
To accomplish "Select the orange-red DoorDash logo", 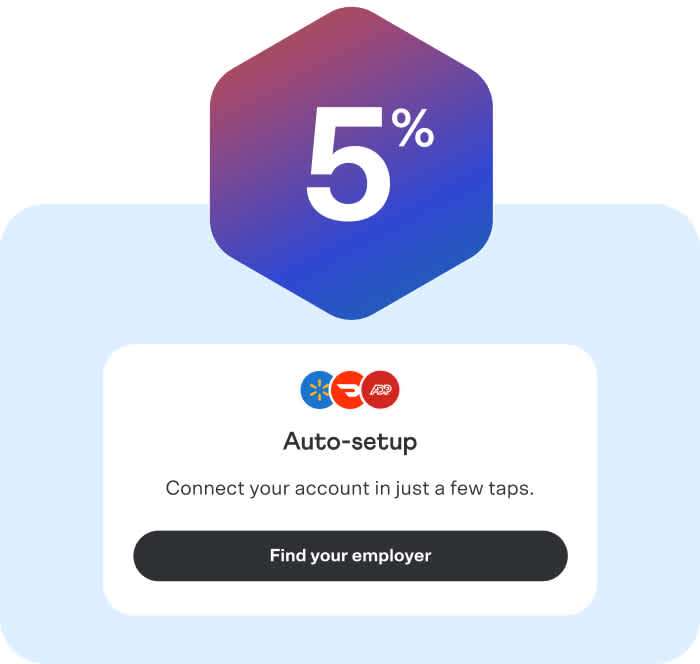I will [349, 390].
